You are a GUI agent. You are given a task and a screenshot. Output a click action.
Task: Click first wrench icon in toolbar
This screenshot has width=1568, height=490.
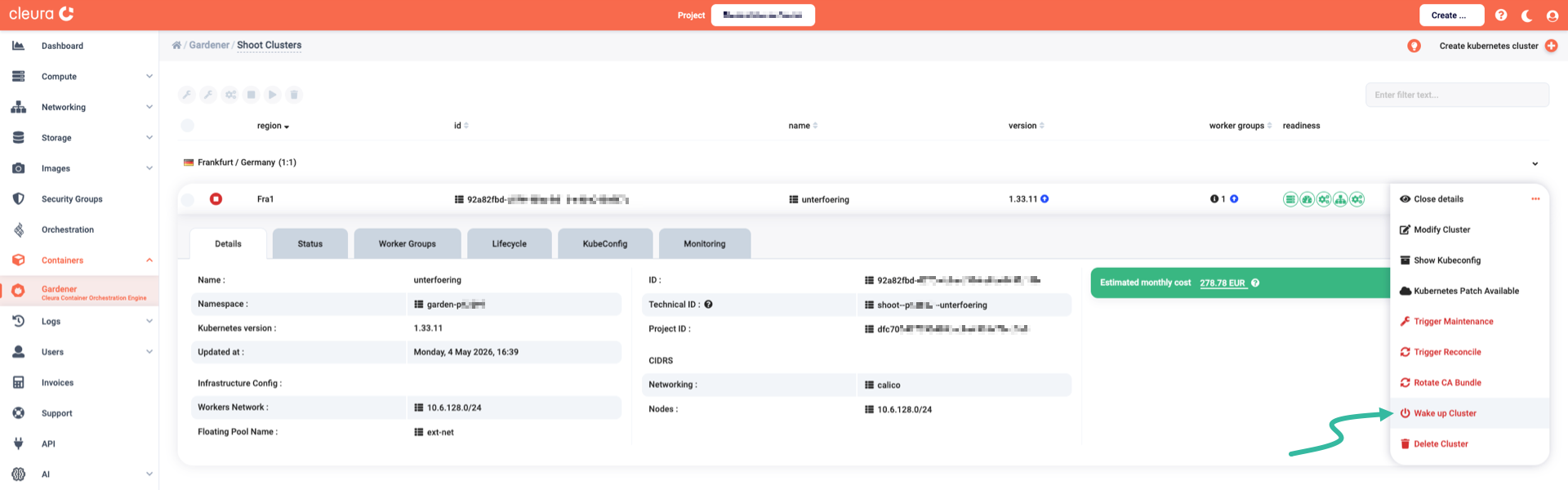point(187,95)
